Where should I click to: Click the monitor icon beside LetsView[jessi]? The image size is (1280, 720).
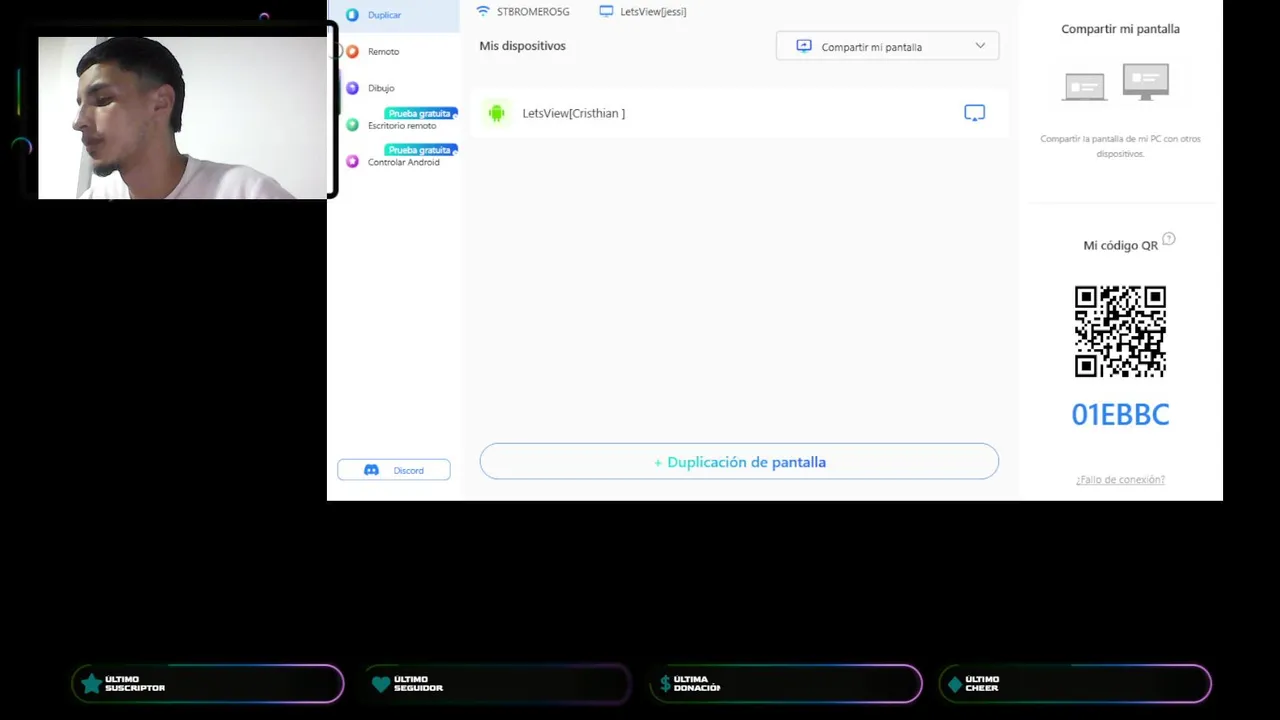point(606,11)
